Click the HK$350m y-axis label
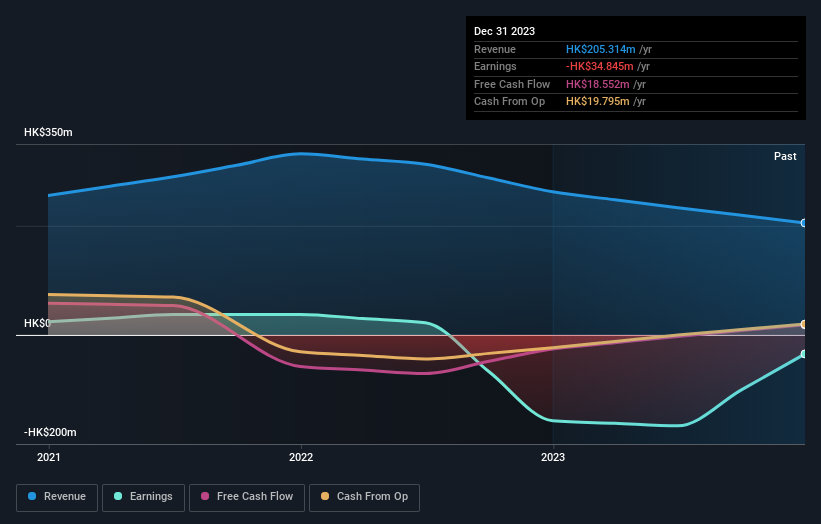Screen dimensions: 821x524 [x=48, y=132]
